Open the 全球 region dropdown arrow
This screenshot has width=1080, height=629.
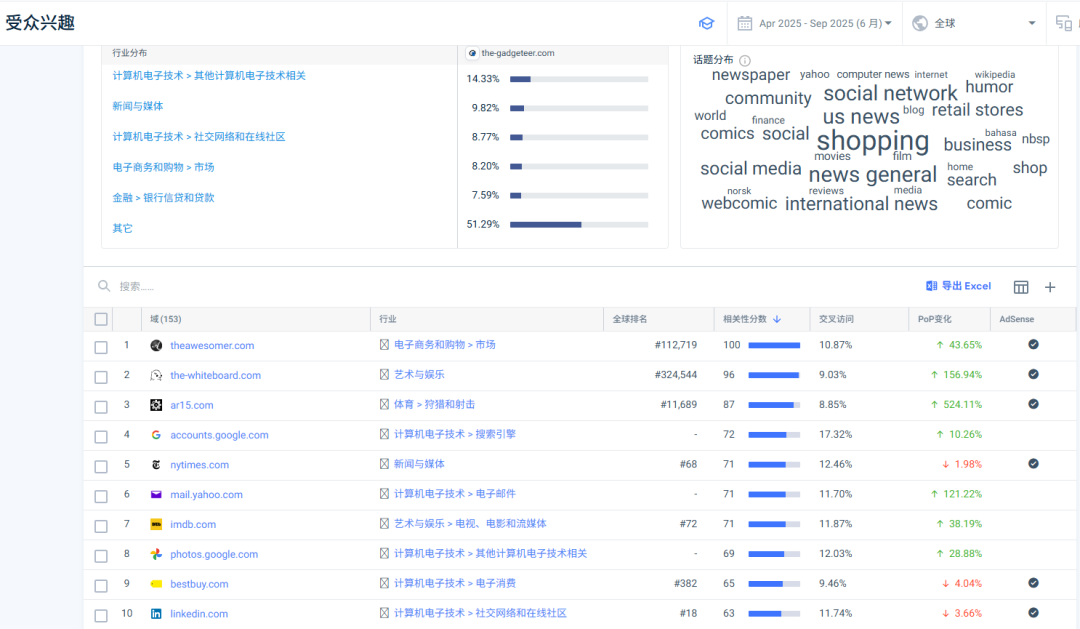pos(1032,23)
